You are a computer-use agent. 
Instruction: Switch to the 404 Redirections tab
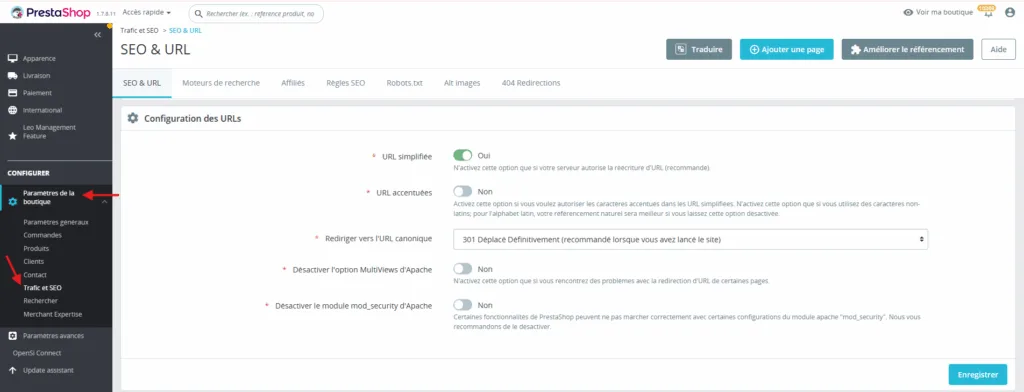click(531, 83)
